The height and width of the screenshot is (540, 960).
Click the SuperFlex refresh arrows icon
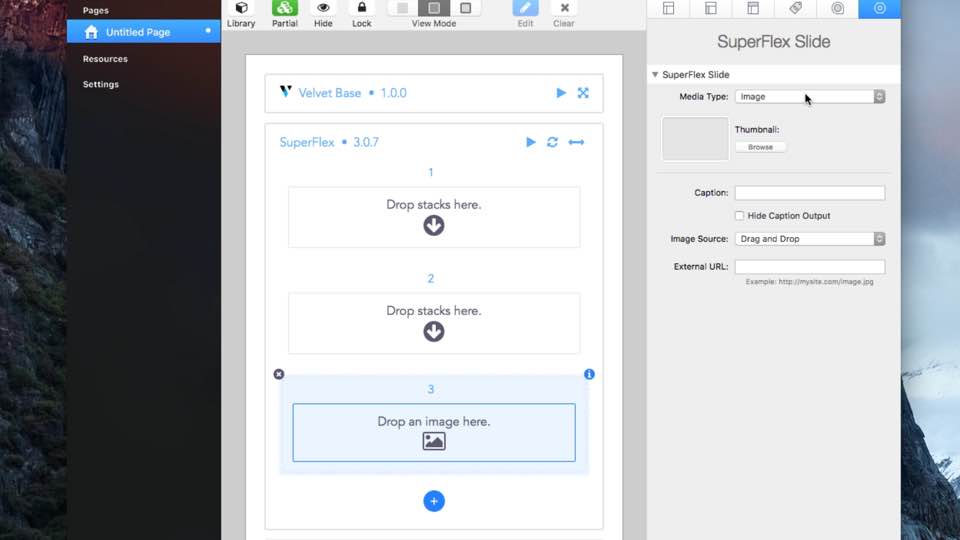pos(552,142)
